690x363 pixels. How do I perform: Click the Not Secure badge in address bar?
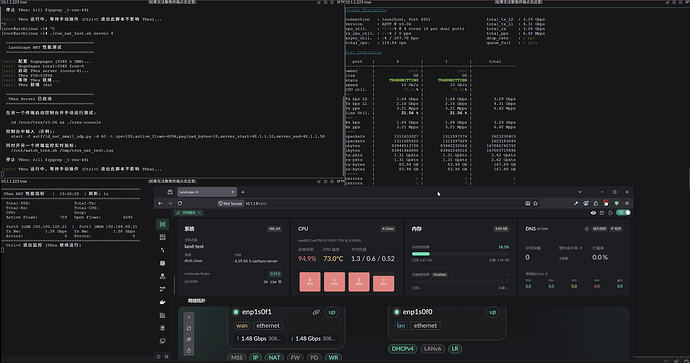coord(231,203)
